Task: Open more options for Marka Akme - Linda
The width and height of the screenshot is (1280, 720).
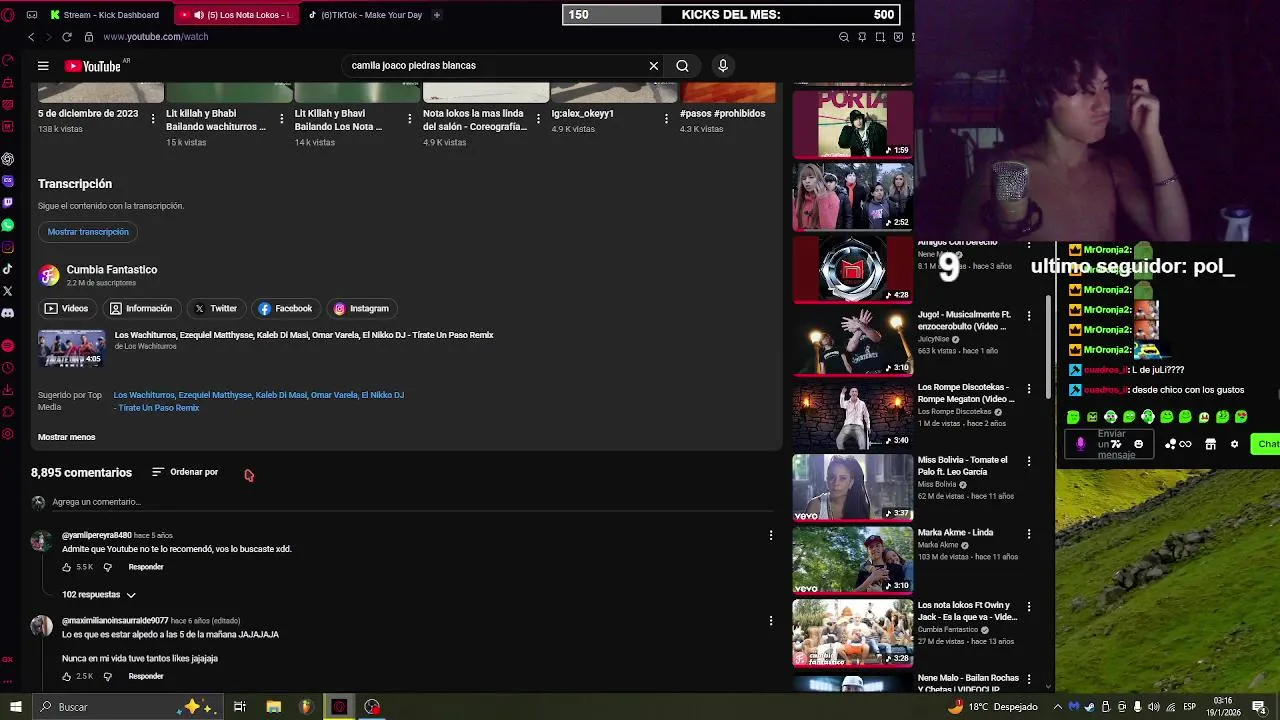Action: coord(1029,534)
